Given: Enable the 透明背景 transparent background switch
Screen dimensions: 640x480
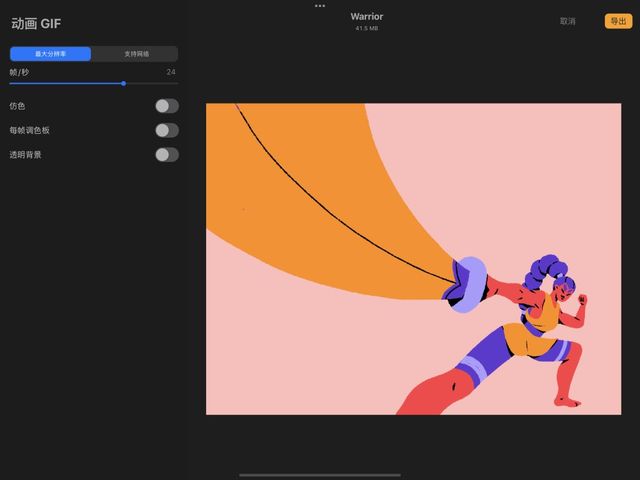Looking at the screenshot, I should click(167, 155).
